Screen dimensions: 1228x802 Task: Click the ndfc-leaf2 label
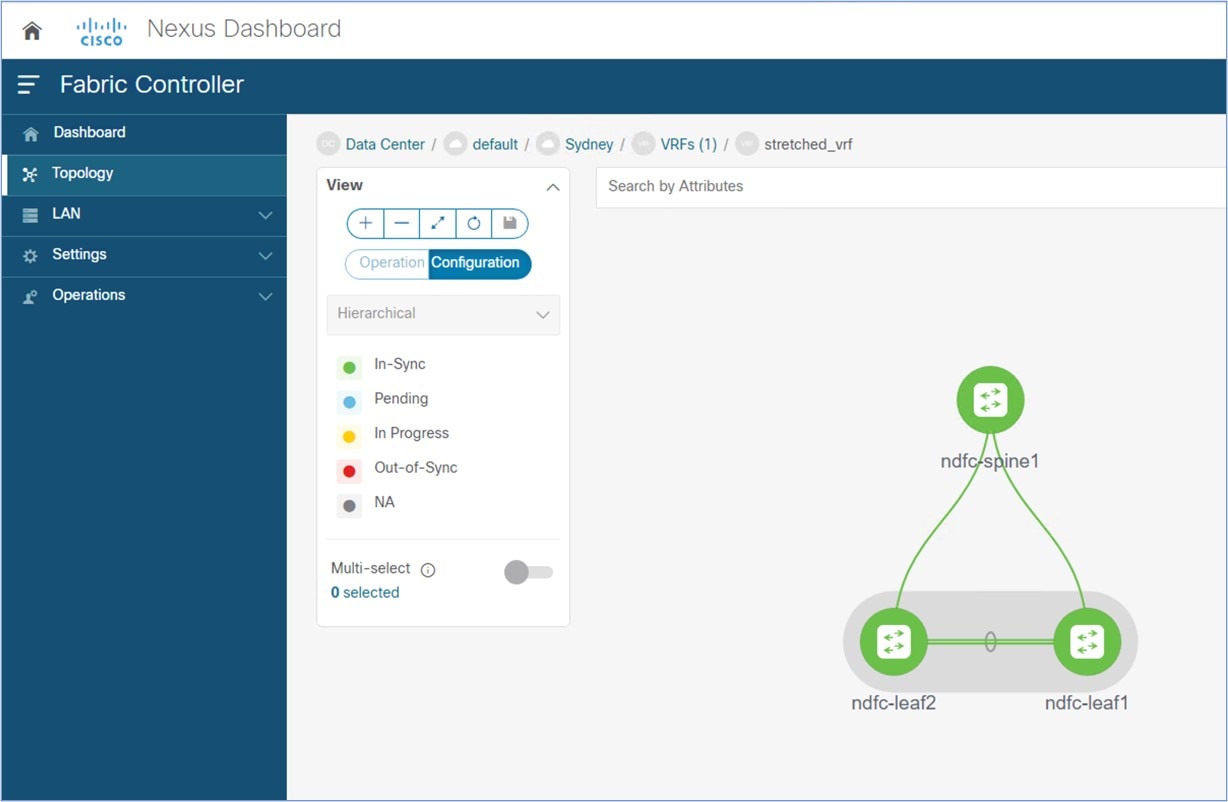(894, 703)
